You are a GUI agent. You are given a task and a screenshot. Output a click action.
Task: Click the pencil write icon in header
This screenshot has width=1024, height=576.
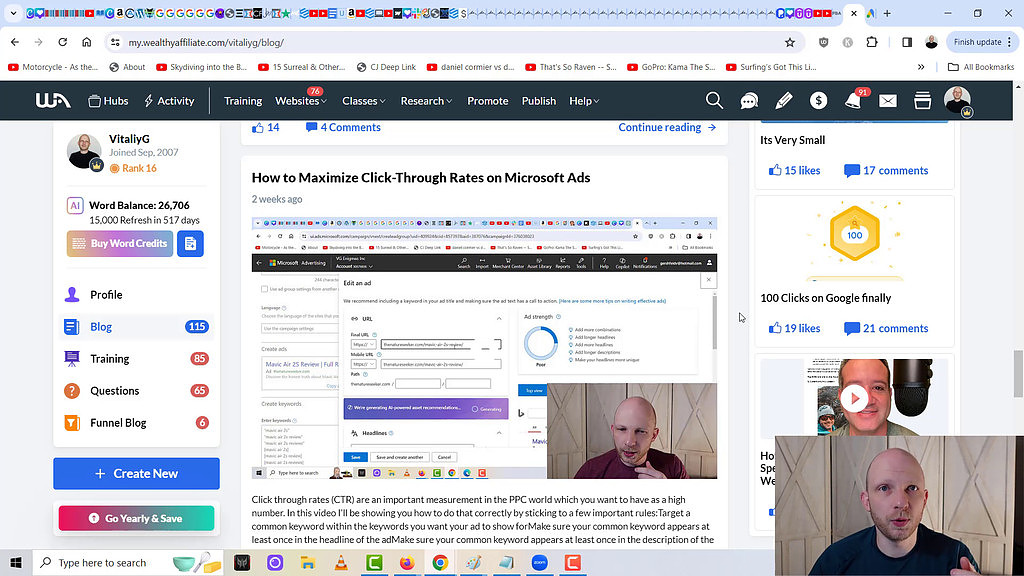pos(784,101)
